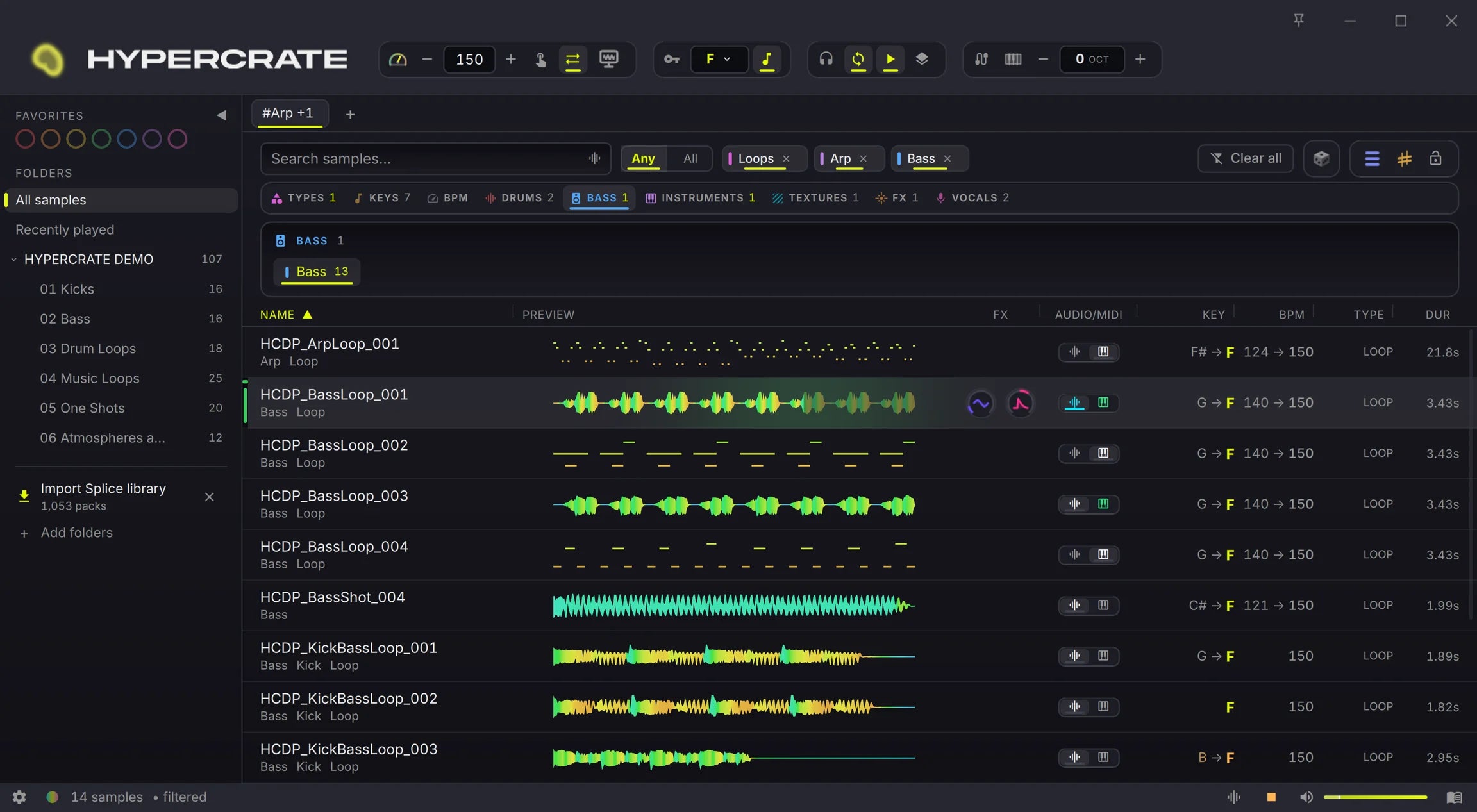Screen dimensions: 1477x812
Task: Raise octave with the plus button
Action: (x=1140, y=60)
